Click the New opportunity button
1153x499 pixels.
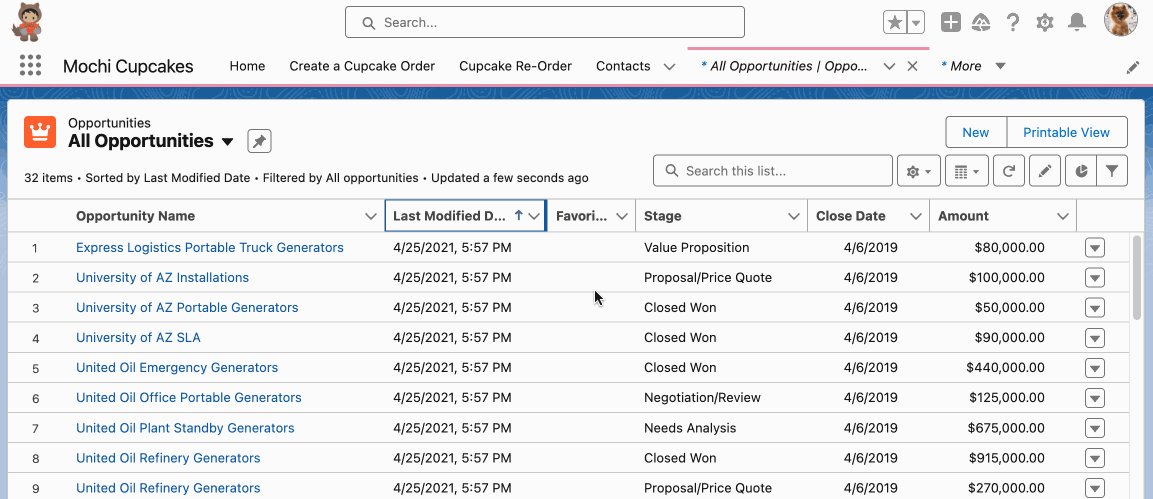coord(976,132)
